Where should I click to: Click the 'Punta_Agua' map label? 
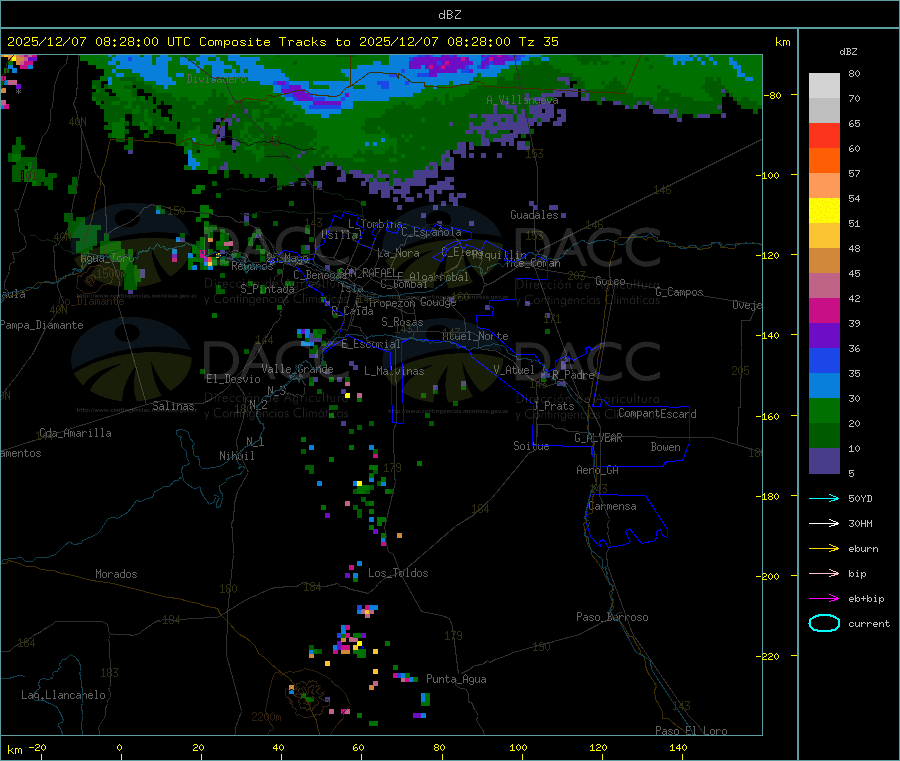pos(456,679)
